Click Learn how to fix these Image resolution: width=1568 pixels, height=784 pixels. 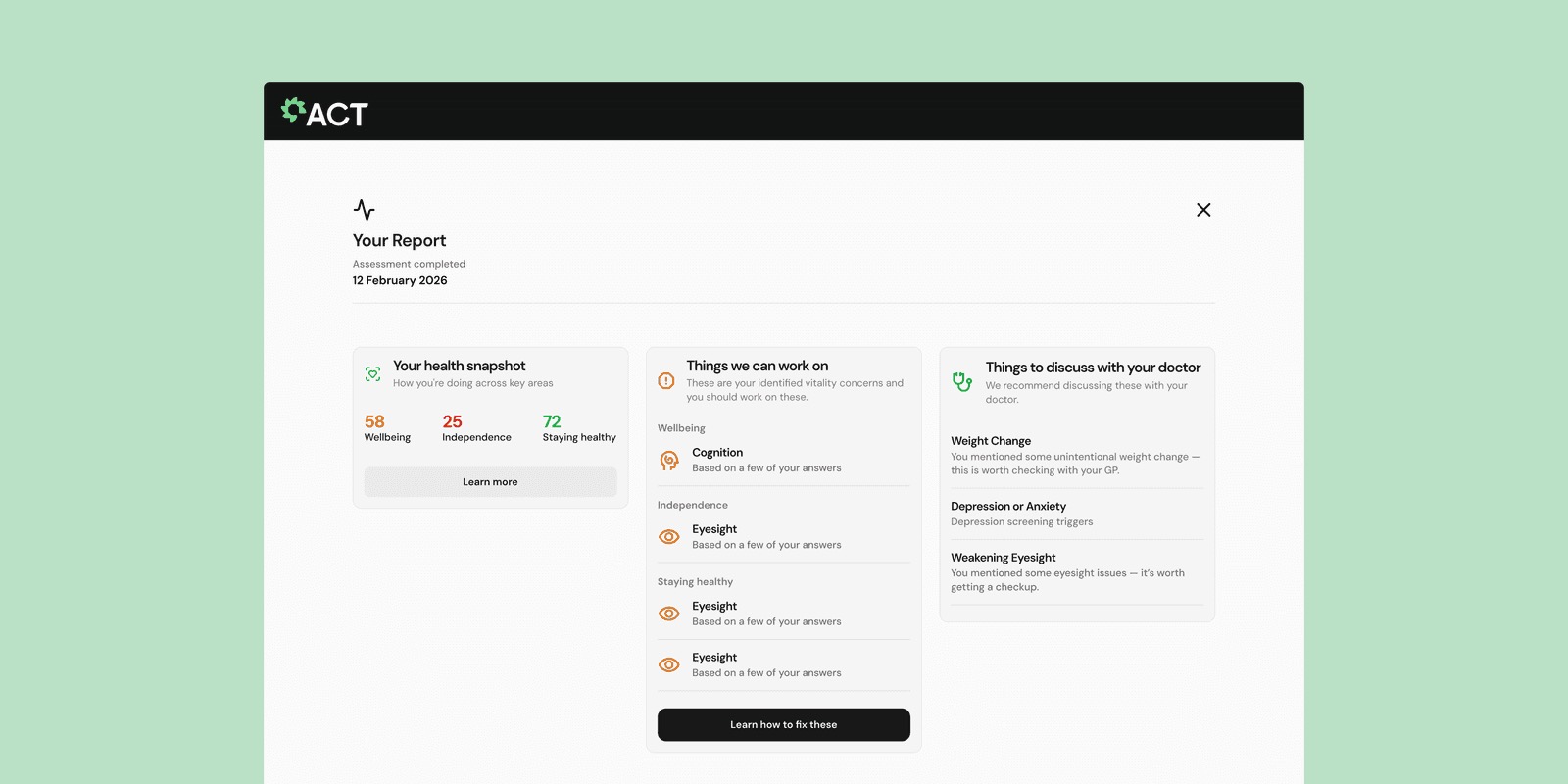coord(784,725)
